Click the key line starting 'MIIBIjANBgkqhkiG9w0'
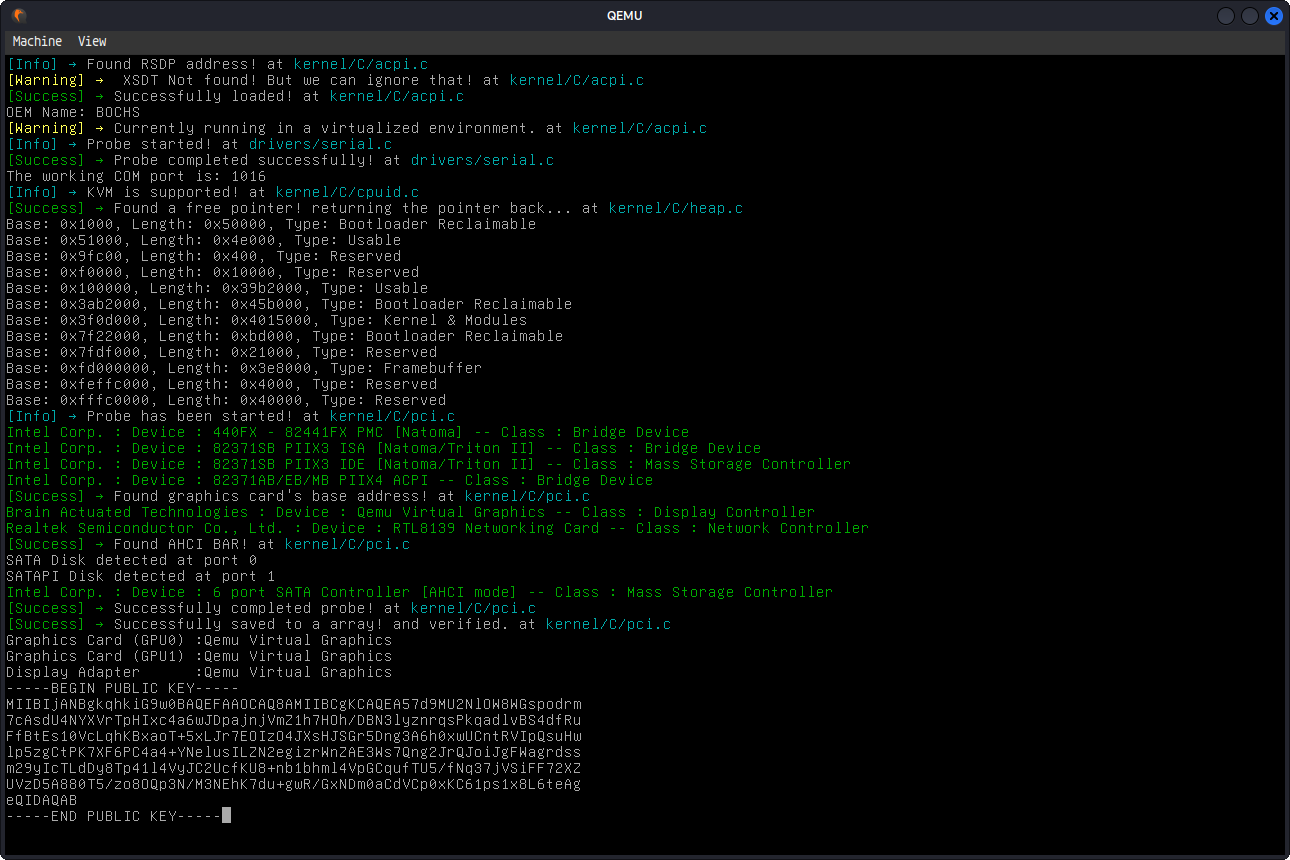1290x860 pixels. [294, 704]
